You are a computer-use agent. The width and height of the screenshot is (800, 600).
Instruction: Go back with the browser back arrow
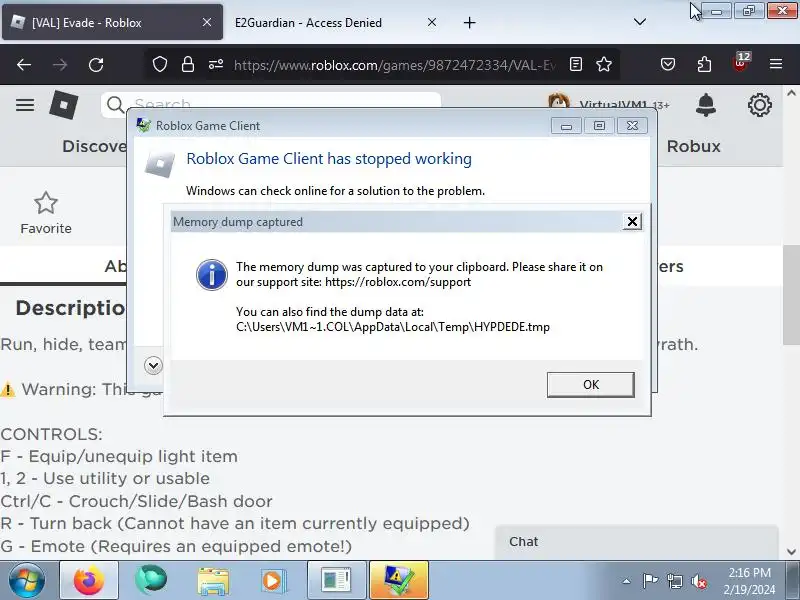(x=24, y=64)
